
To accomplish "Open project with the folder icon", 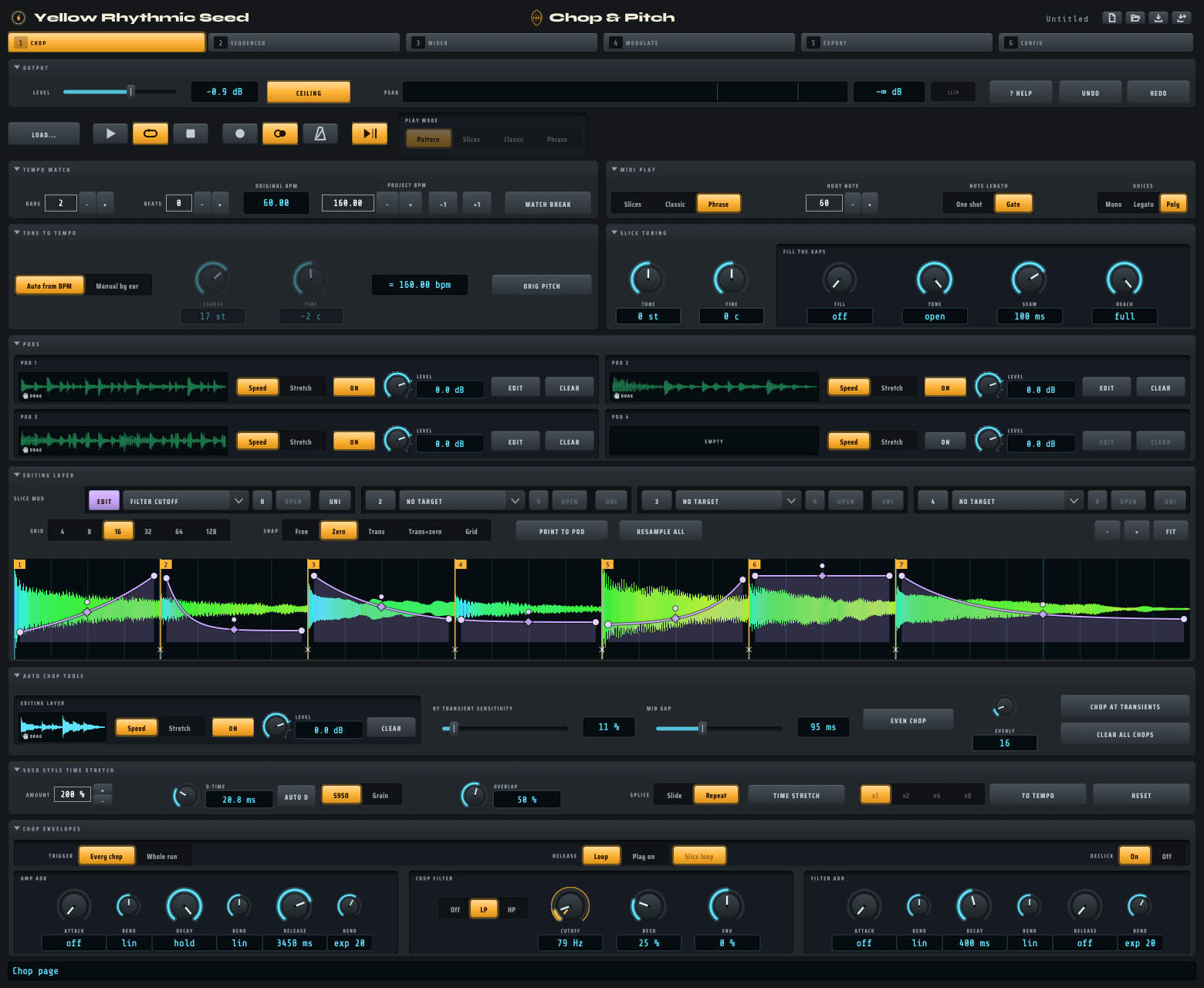I will click(1135, 18).
